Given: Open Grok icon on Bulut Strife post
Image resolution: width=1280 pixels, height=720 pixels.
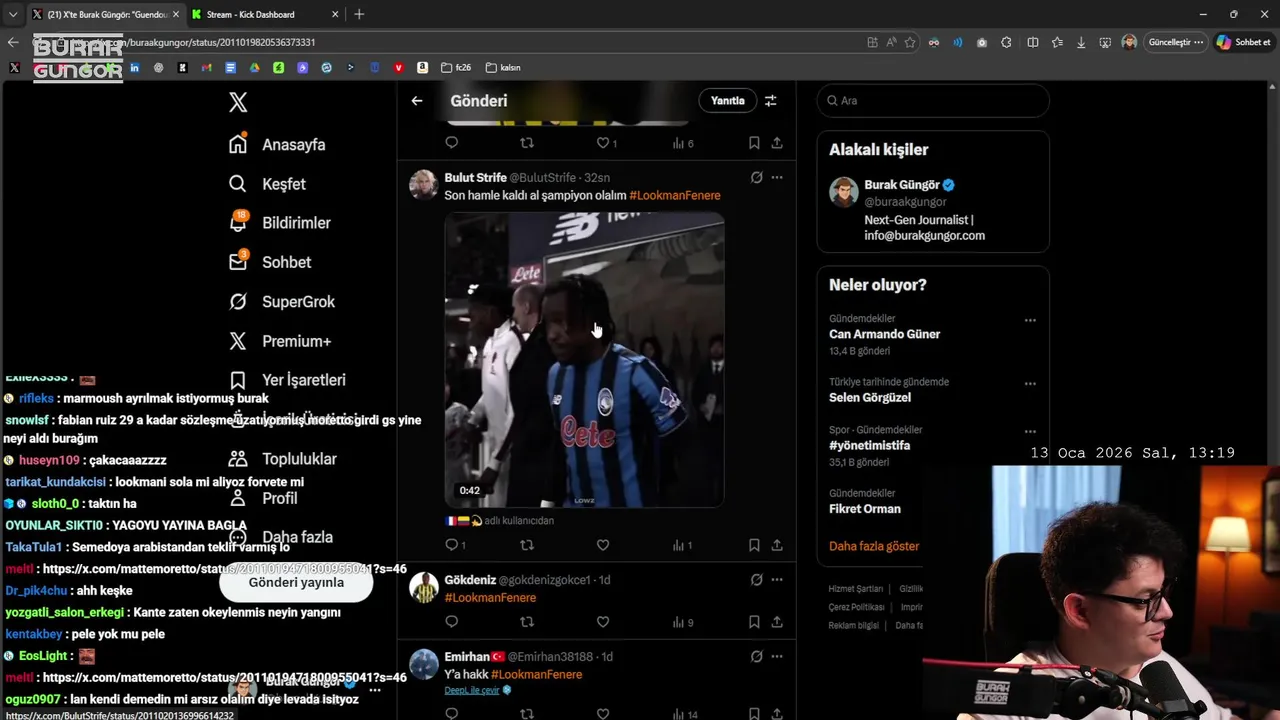Looking at the screenshot, I should click(x=756, y=178).
